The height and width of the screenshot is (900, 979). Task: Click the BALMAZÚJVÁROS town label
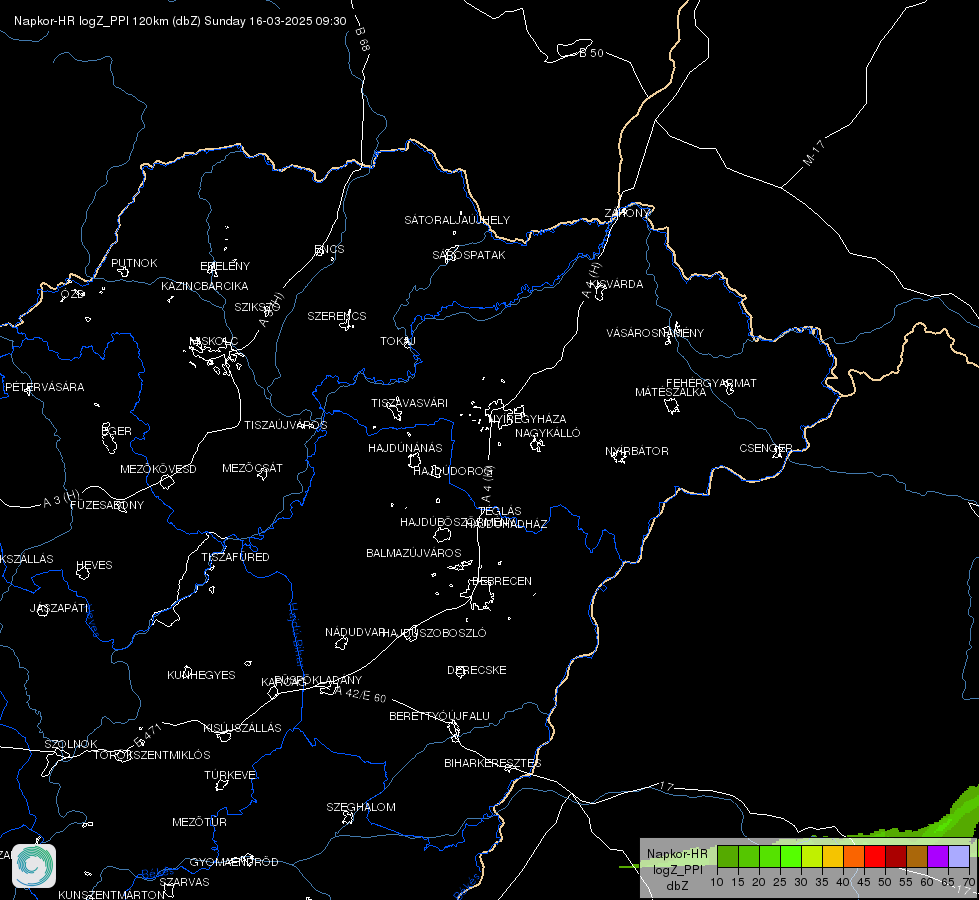pyautogui.click(x=413, y=553)
